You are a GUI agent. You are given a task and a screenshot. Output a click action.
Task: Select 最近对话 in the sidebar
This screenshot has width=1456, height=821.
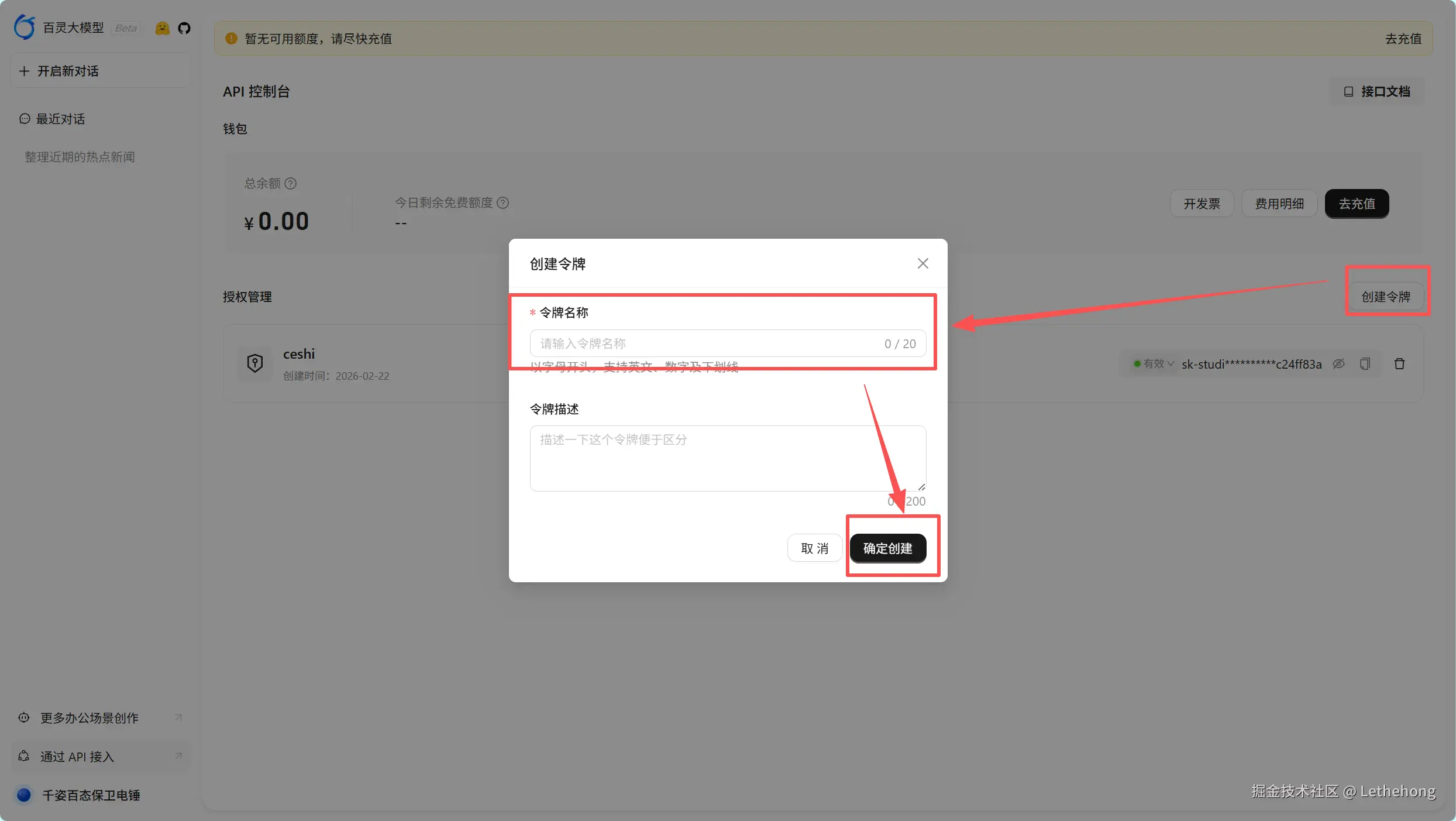[60, 119]
